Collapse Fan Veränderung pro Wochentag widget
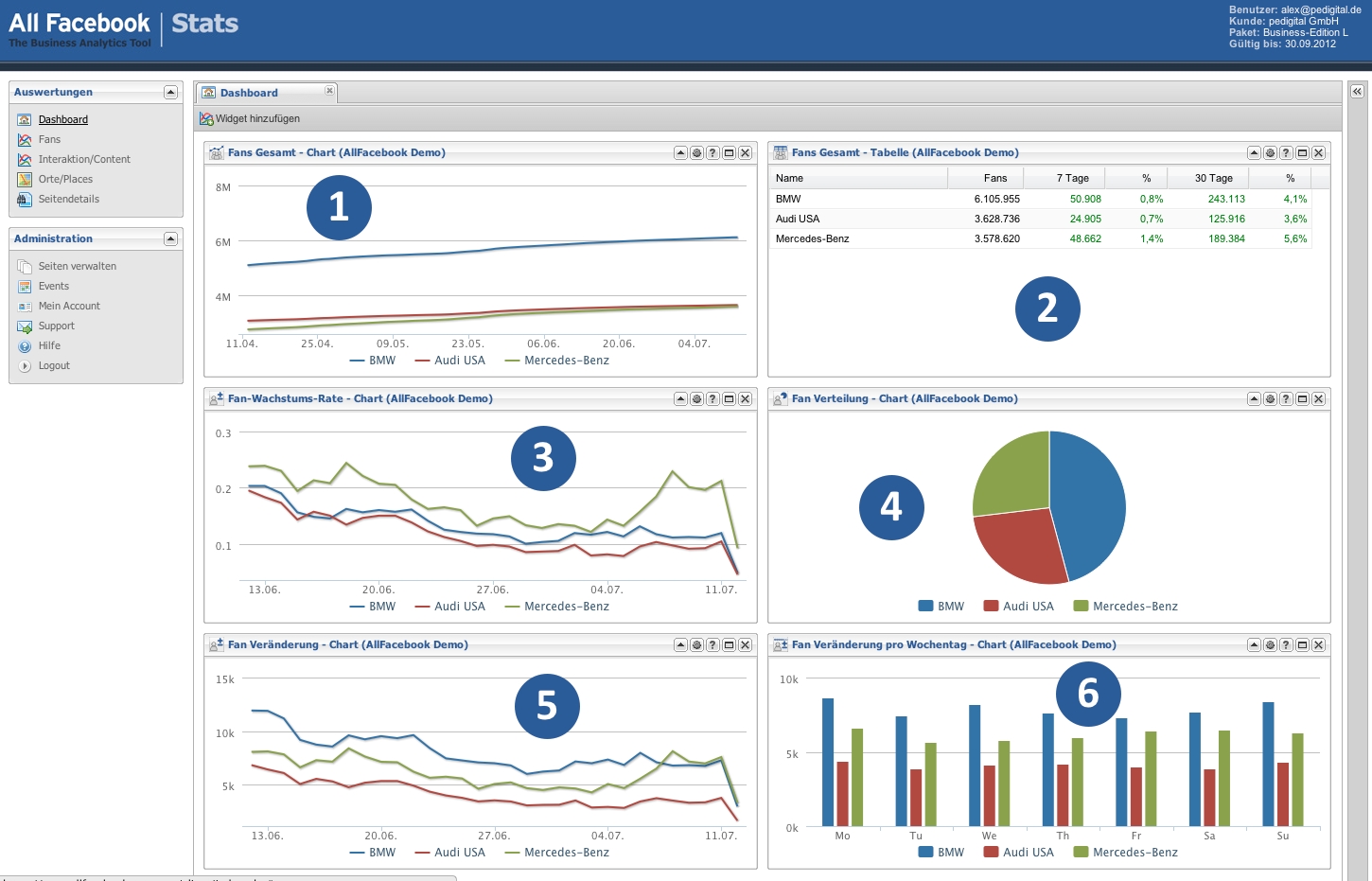Screen dimensions: 1372x881 [1254, 644]
